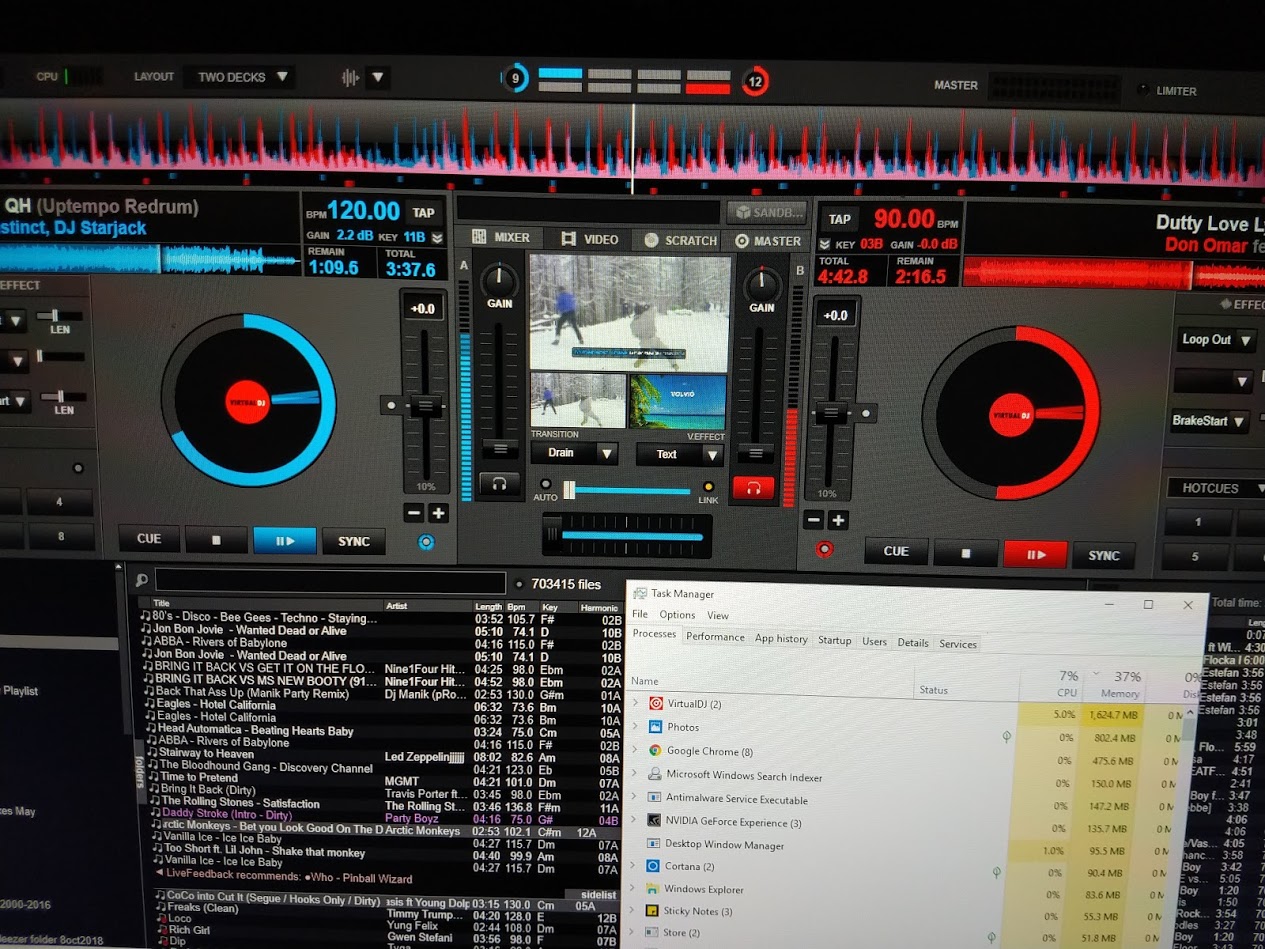Switch to the MIXER tab
The width and height of the screenshot is (1265, 949).
tap(504, 238)
